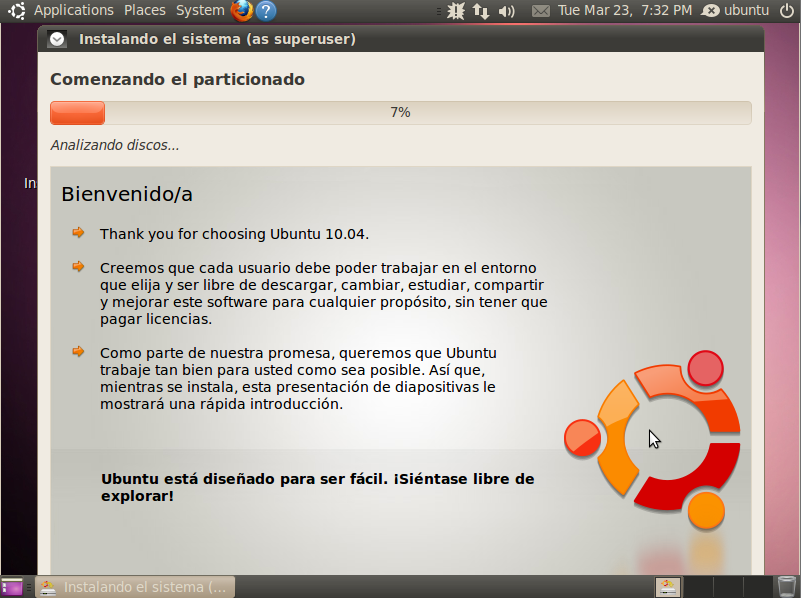Select Instalando el sistema taskbar entry
The height and width of the screenshot is (598, 801).
[x=135, y=587]
